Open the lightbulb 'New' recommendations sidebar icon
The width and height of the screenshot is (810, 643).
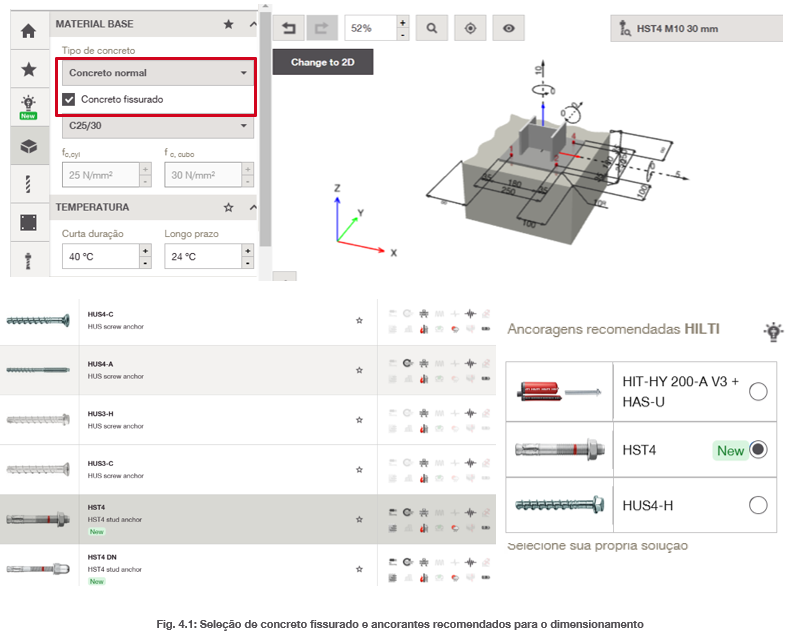(x=29, y=106)
